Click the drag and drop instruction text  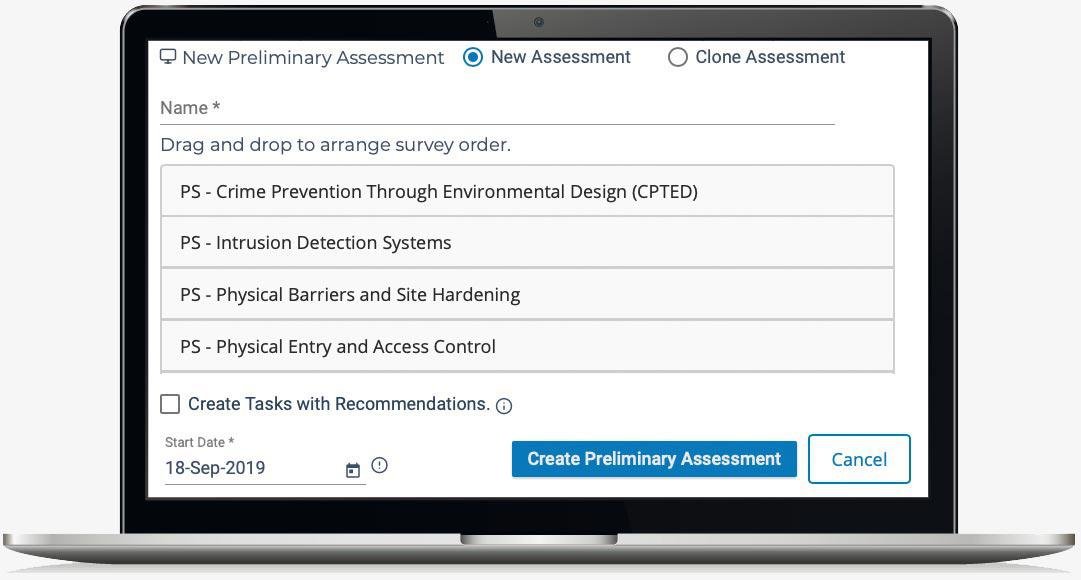coord(335,145)
